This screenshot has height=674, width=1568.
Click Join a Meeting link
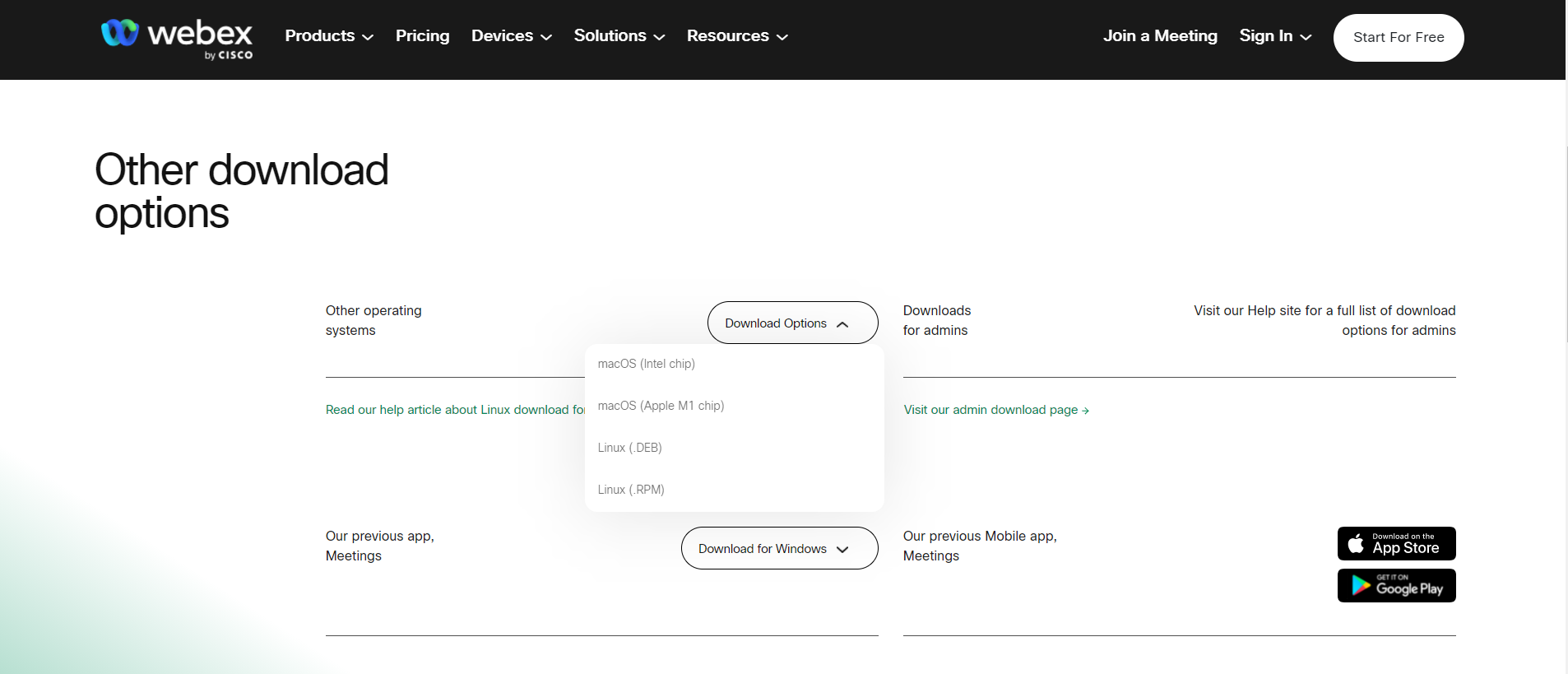[x=1160, y=36]
